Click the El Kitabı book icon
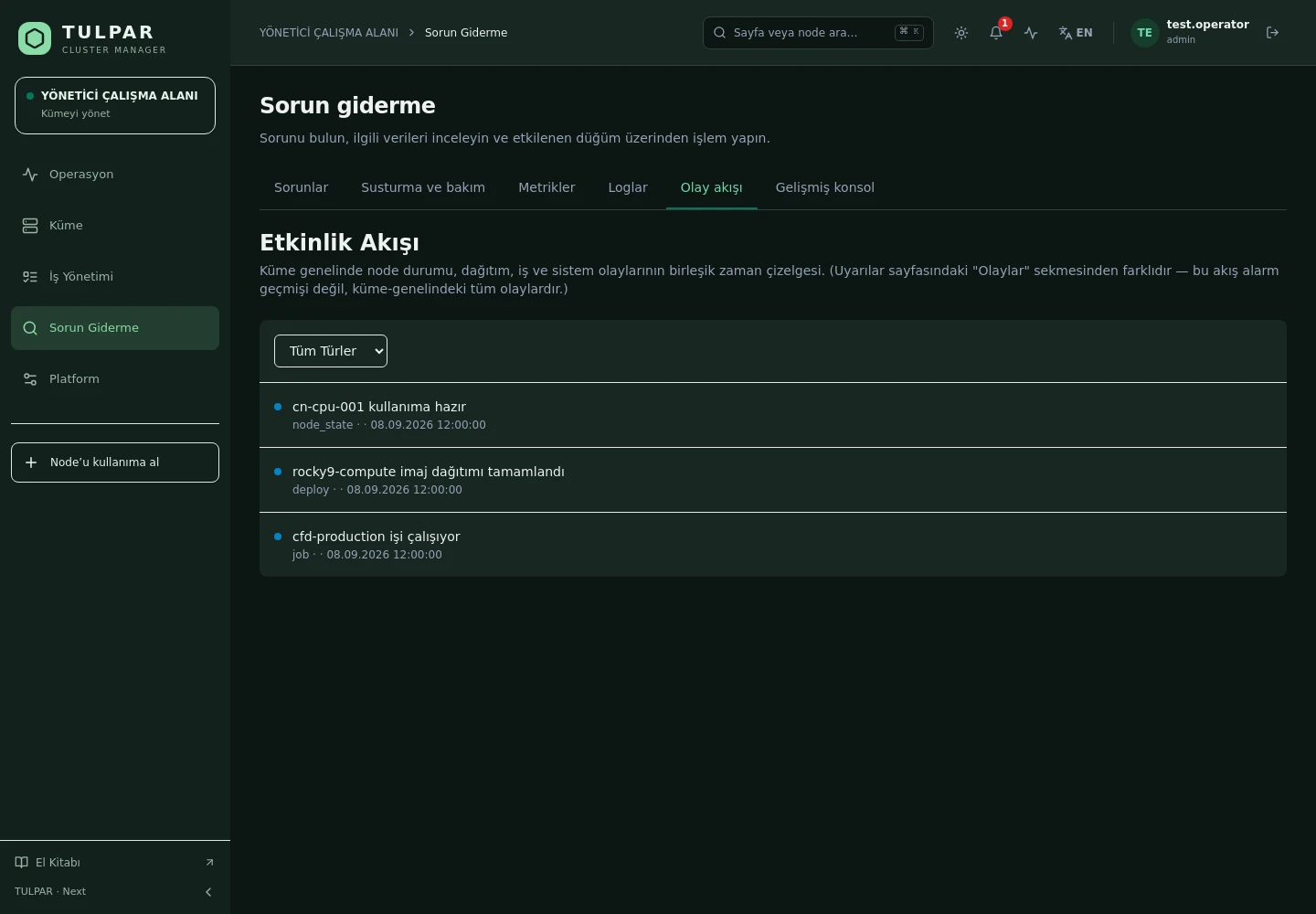The height and width of the screenshot is (914, 1316). click(x=22, y=862)
